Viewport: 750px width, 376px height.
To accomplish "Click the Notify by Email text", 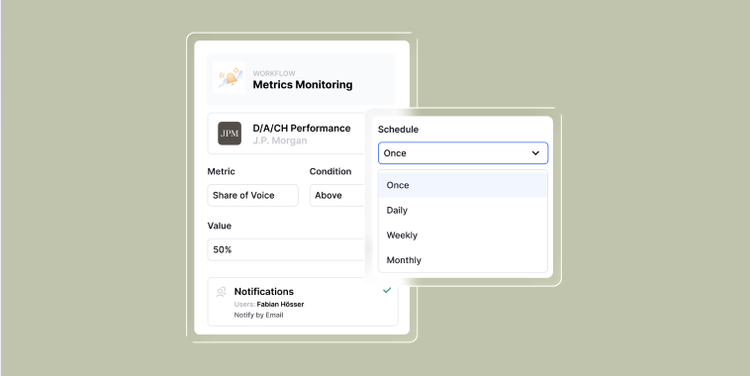I will point(259,315).
